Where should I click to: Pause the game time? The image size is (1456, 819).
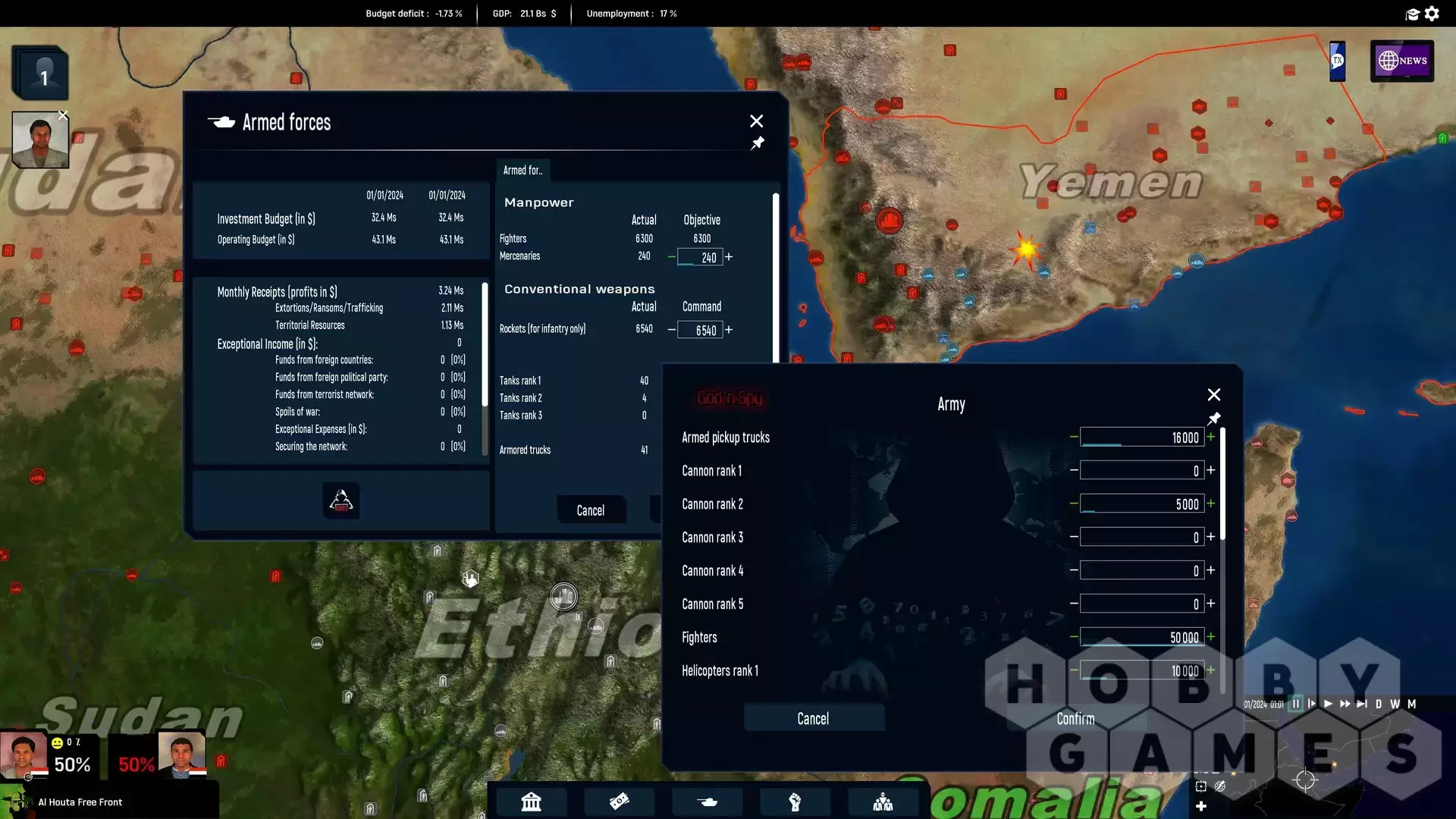pos(1296,704)
